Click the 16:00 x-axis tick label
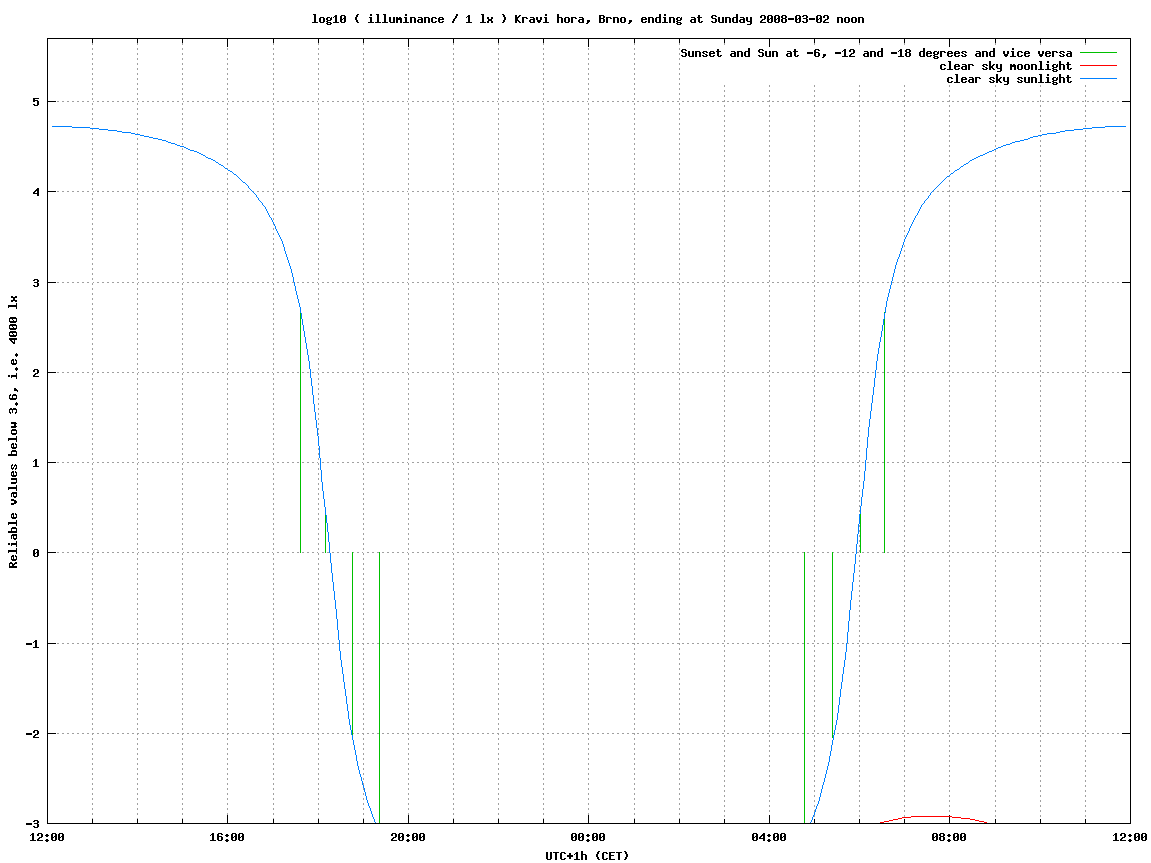Image resolution: width=1151 pixels, height=863 pixels. click(228, 837)
